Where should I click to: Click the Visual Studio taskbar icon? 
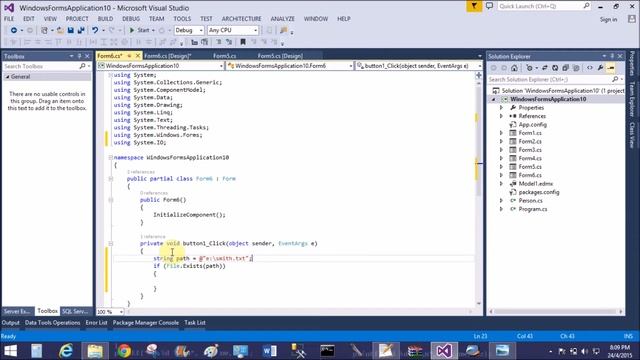coord(444,351)
